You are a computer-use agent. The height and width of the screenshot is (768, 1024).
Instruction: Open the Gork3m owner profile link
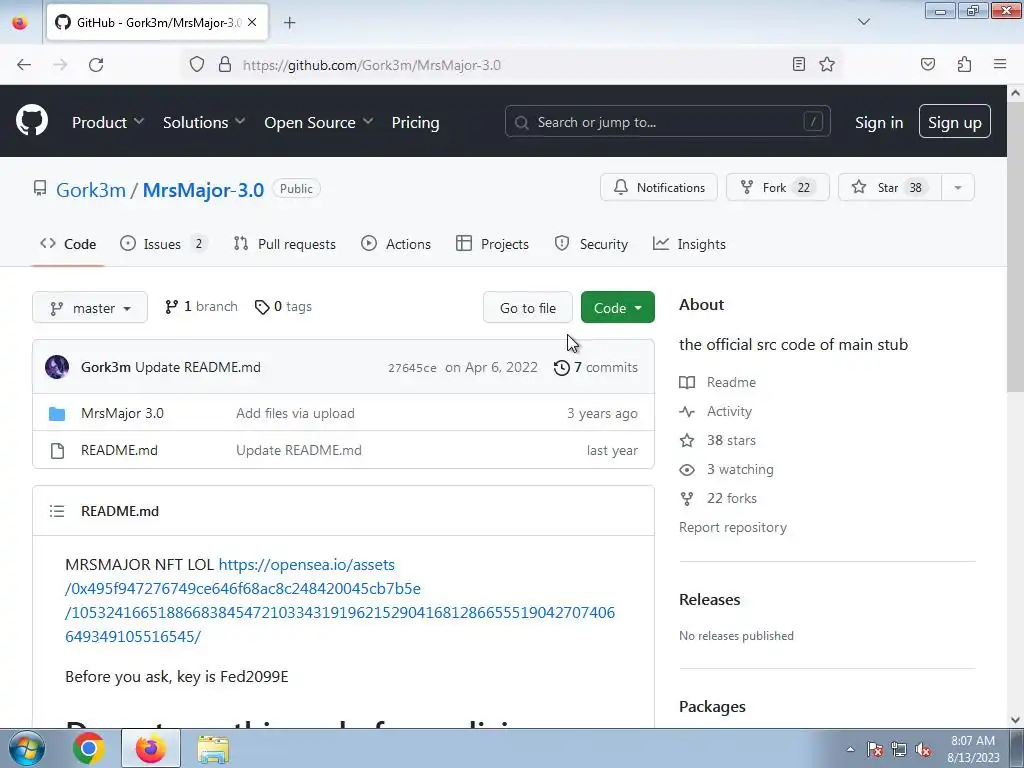click(x=91, y=189)
